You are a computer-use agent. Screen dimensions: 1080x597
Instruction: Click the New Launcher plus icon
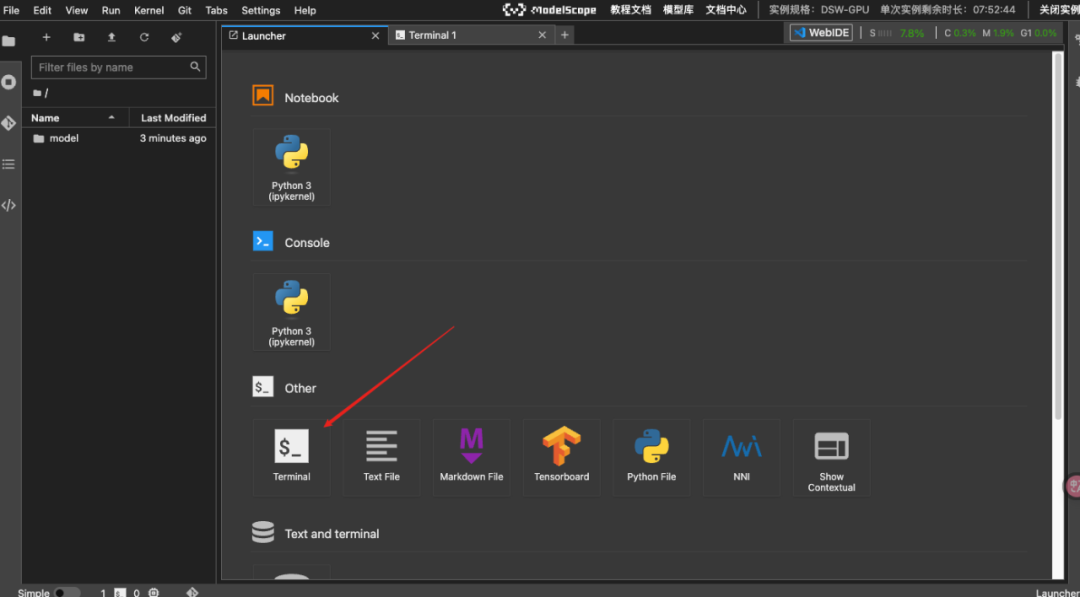(x=46, y=37)
